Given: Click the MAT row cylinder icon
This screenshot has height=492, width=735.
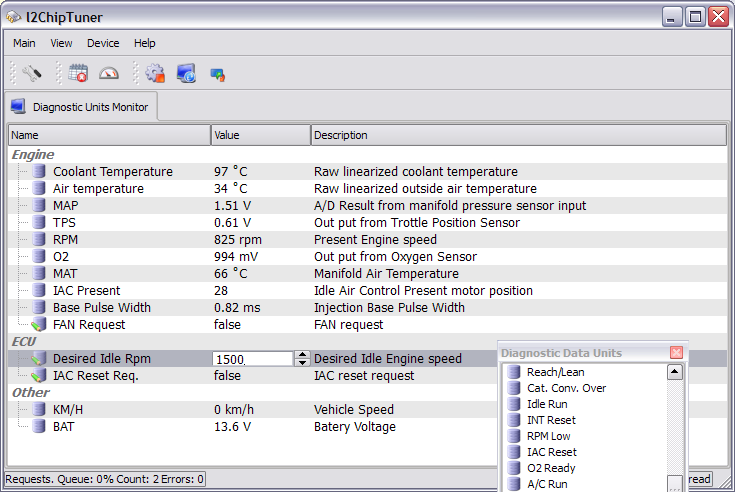Looking at the screenshot, I should 39,273.
